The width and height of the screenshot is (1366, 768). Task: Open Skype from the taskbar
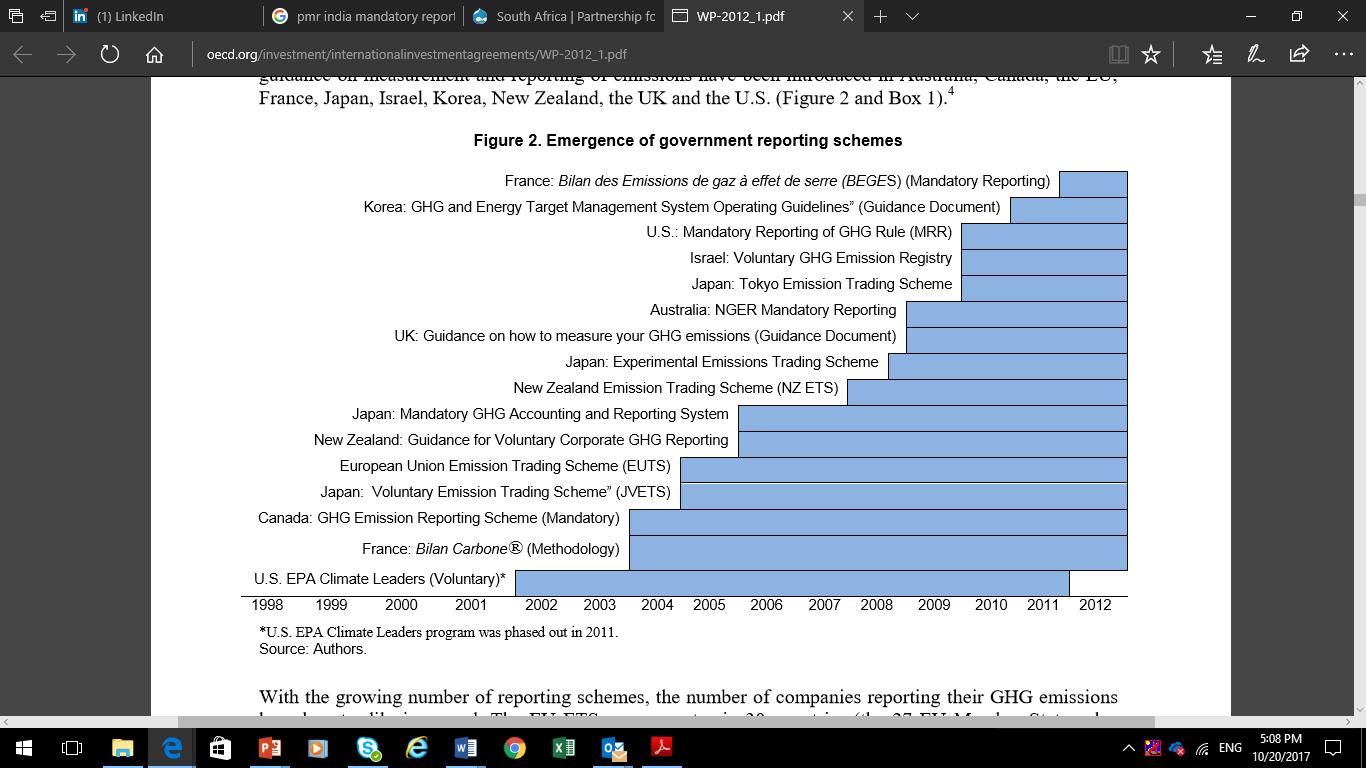tap(367, 747)
